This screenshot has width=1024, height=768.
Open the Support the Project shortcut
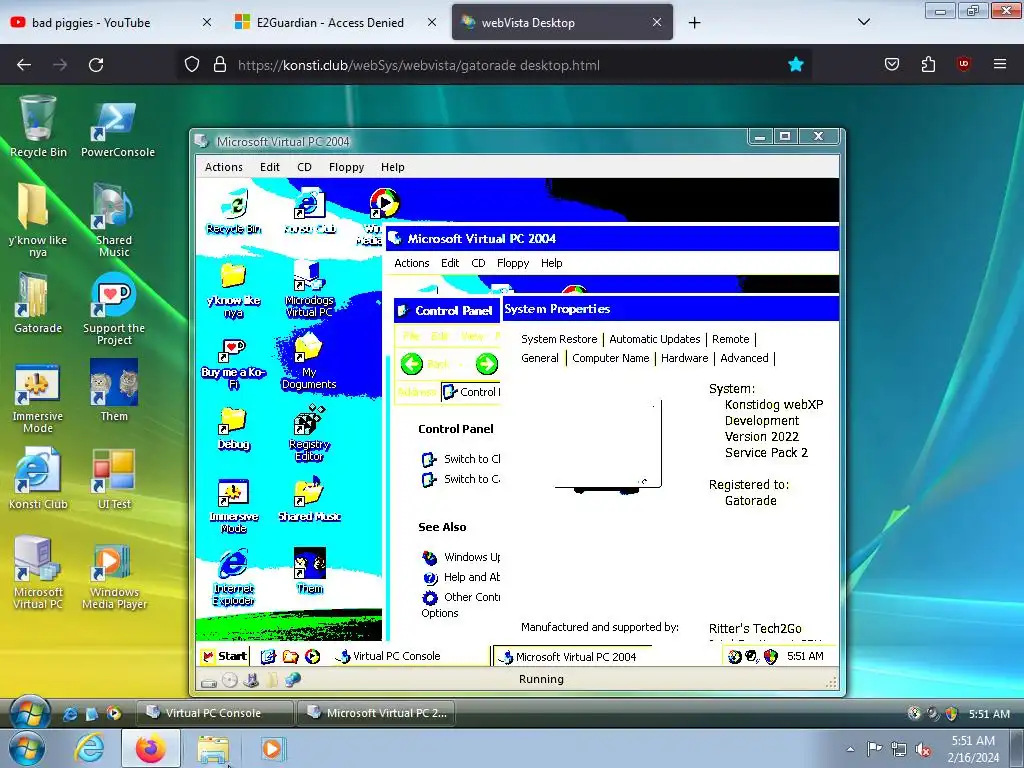pos(114,308)
